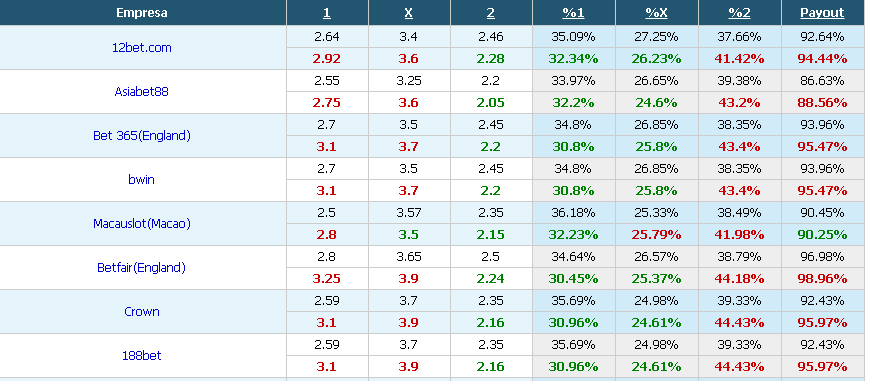Click the Bet 365(England) link
870x381 pixels.
tap(141, 135)
